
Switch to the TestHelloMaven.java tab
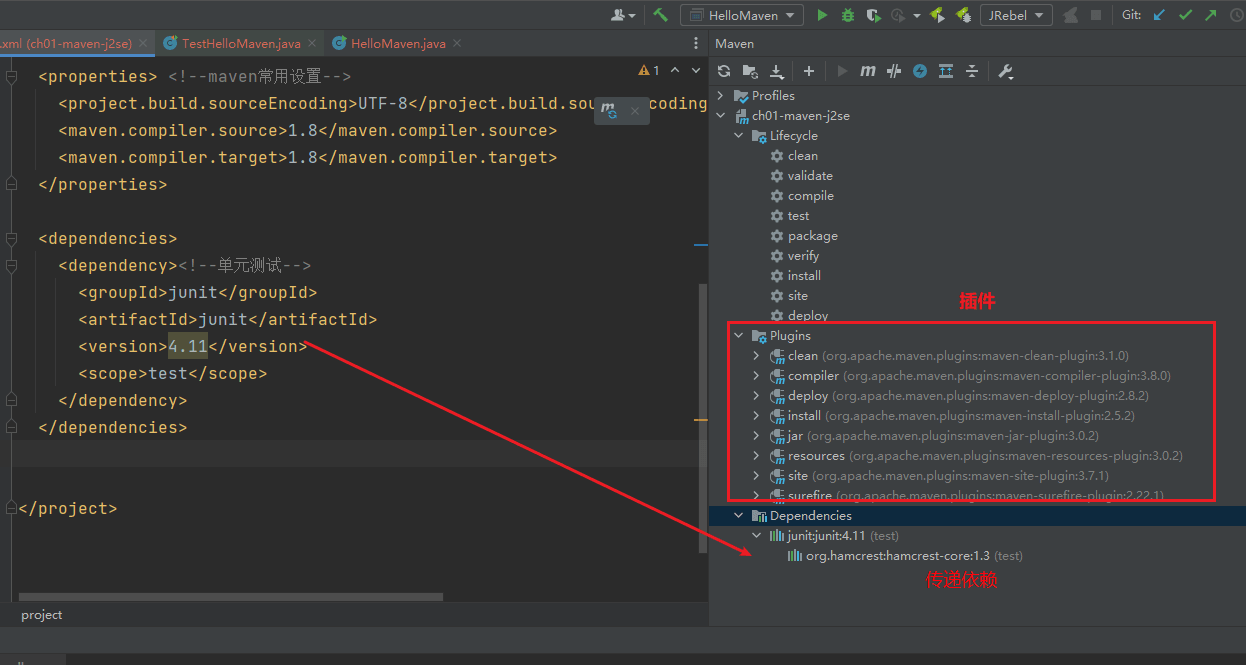(x=241, y=43)
